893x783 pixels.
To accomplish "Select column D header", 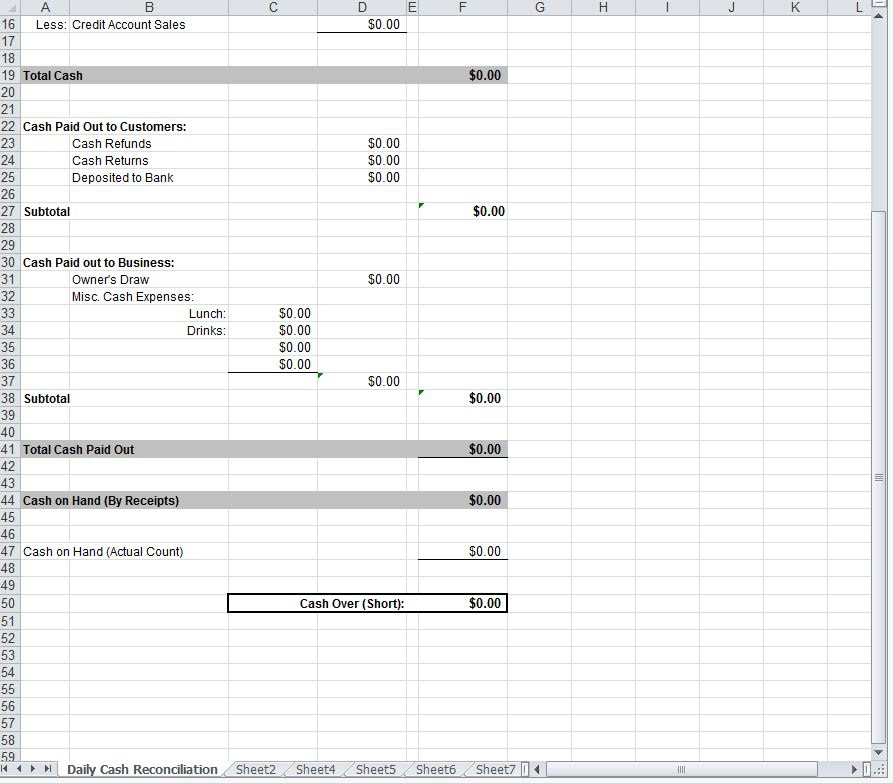I will (x=362, y=7).
